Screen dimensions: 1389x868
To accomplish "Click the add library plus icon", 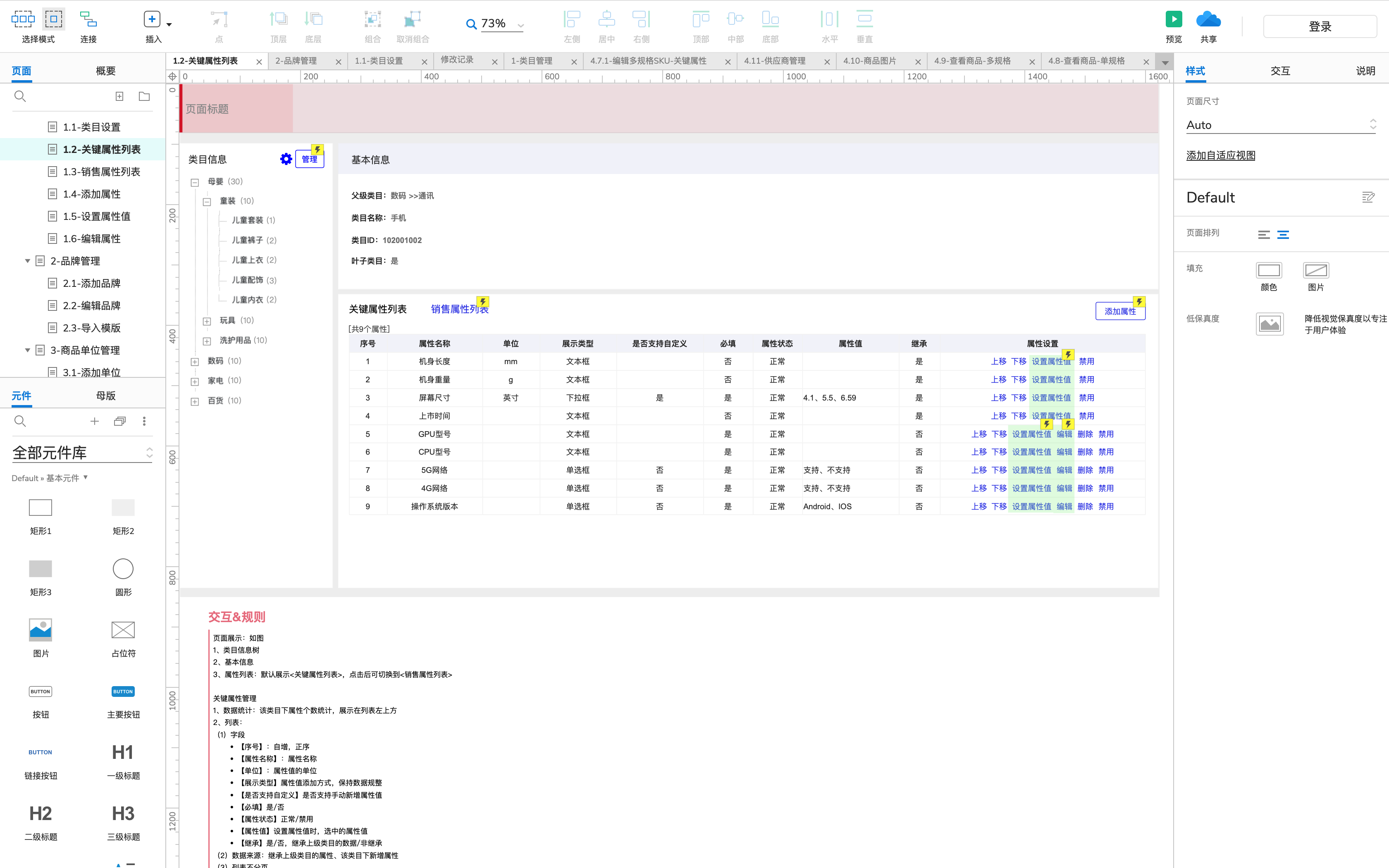I will click(95, 421).
